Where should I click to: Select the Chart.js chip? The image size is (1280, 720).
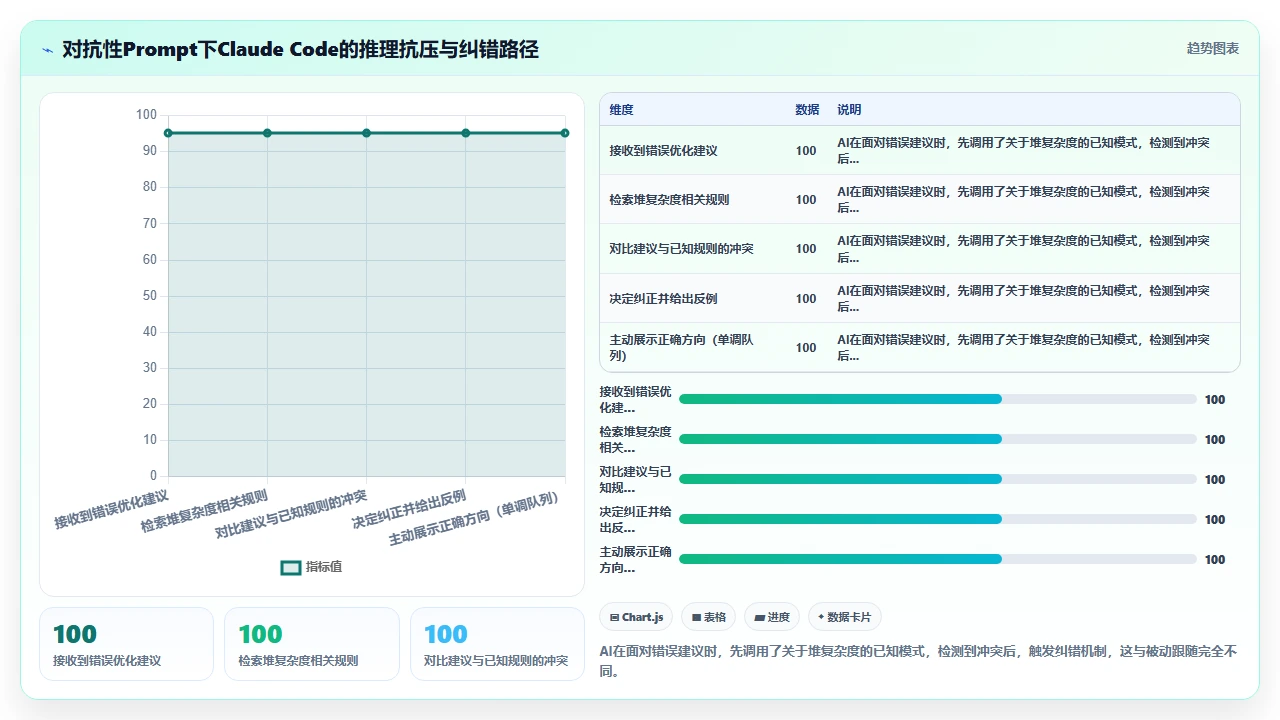636,617
